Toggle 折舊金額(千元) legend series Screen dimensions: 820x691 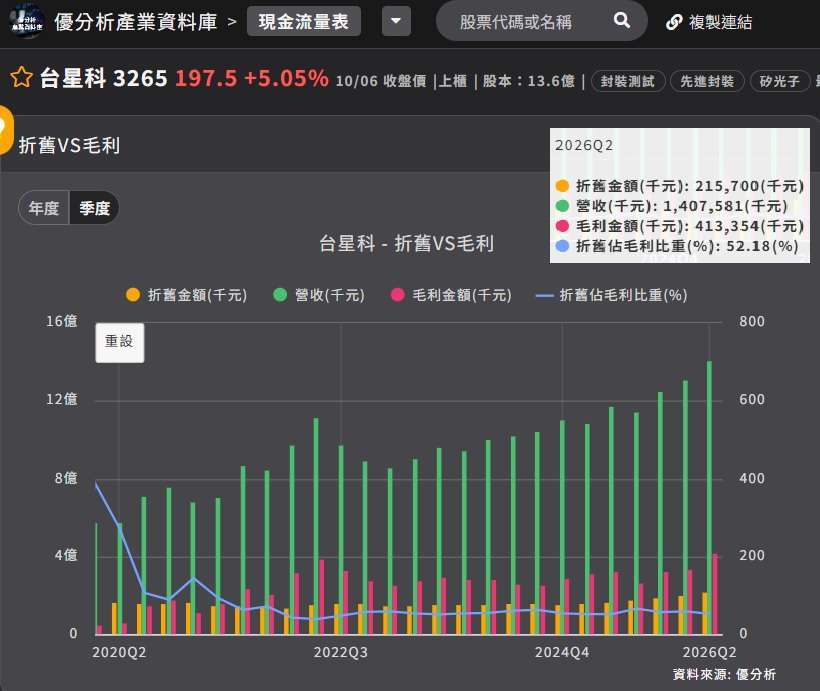187,295
